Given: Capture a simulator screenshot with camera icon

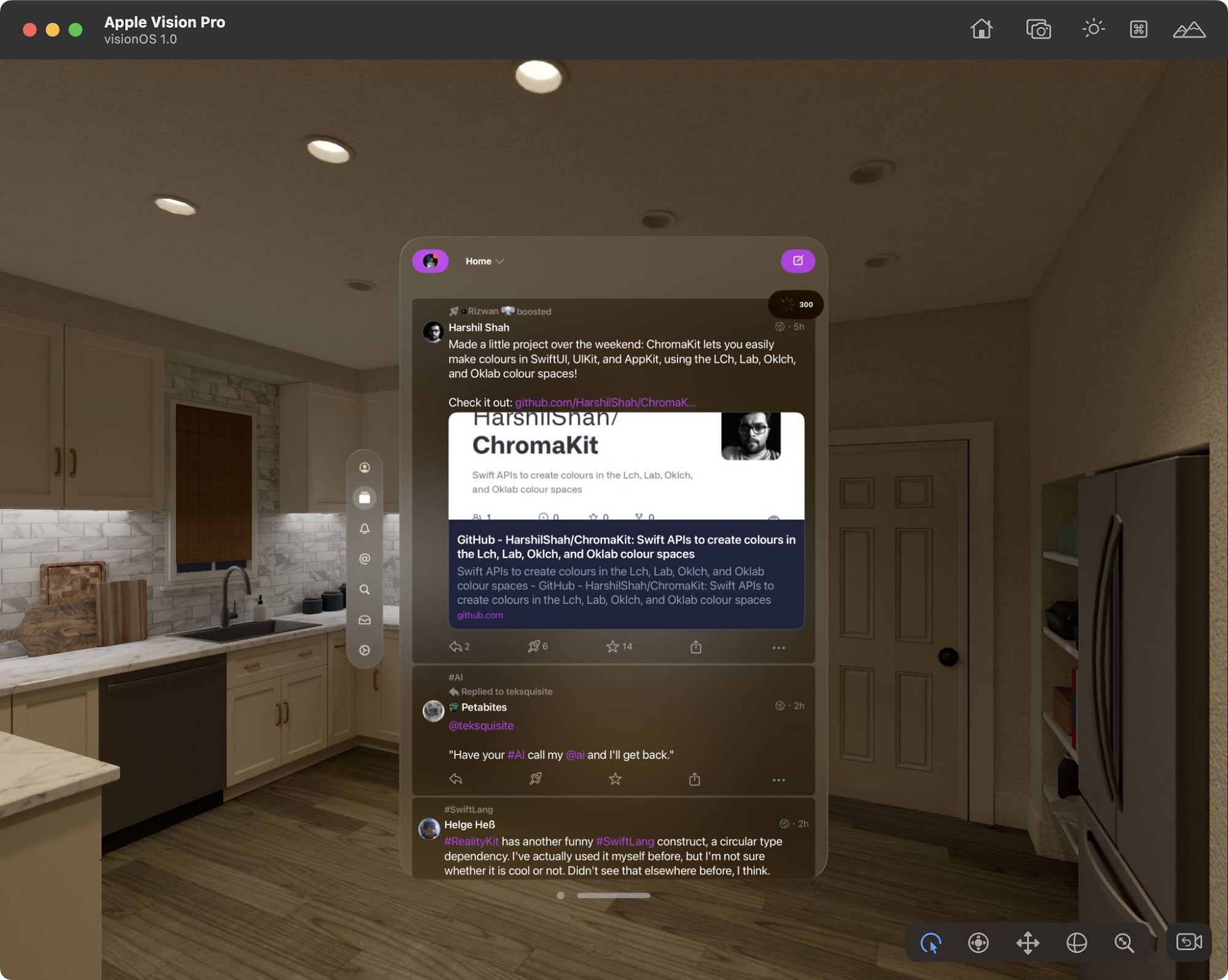Looking at the screenshot, I should 1038,29.
